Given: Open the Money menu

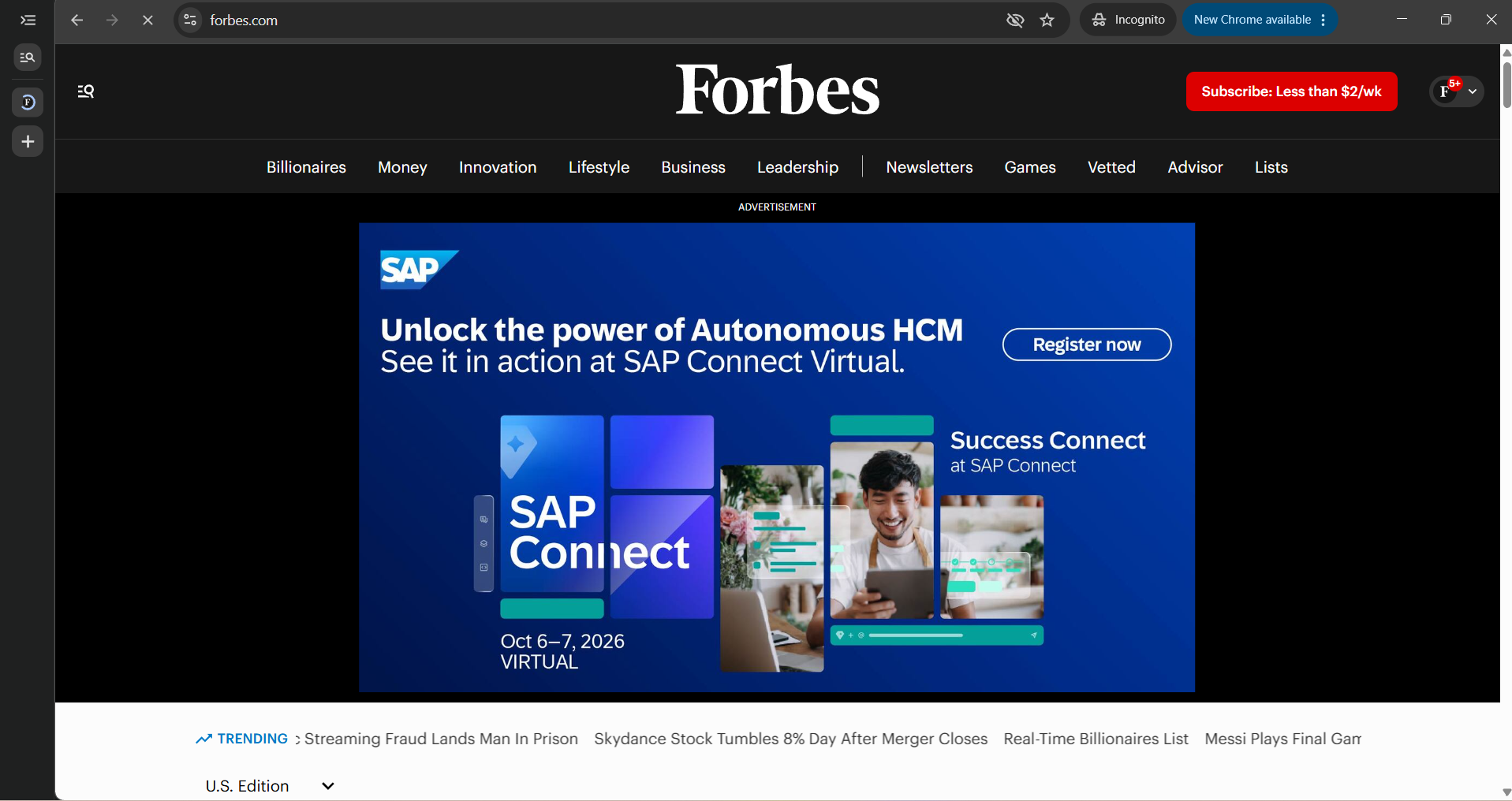Looking at the screenshot, I should point(402,167).
